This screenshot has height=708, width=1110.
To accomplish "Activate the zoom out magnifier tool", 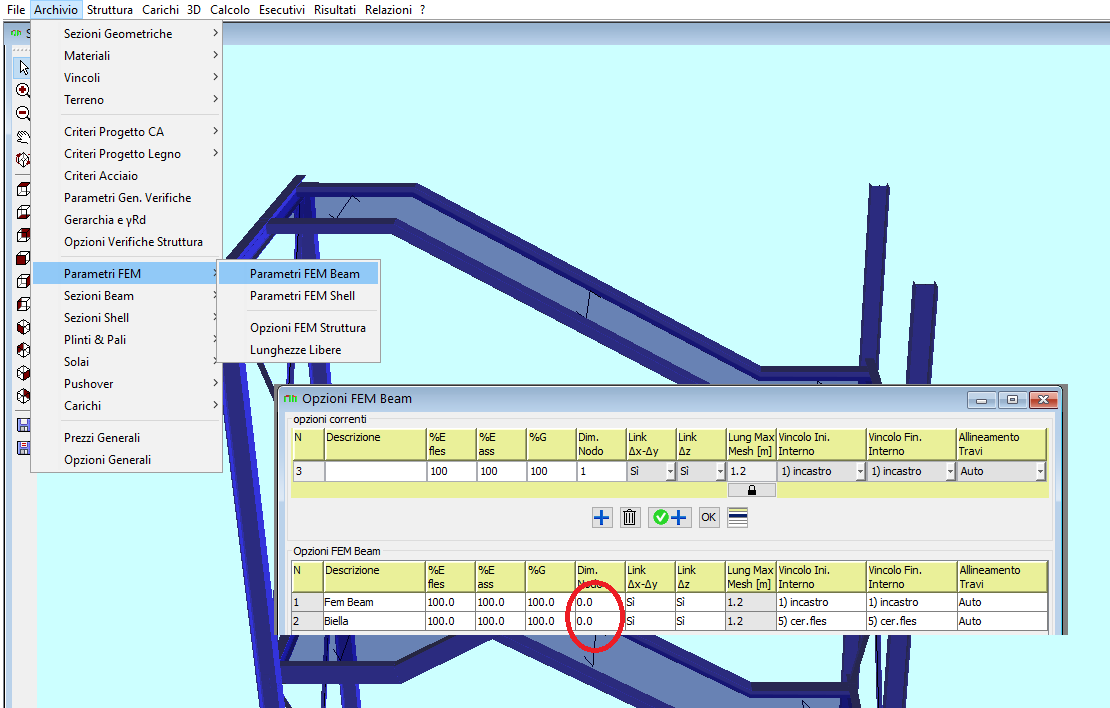I will click(23, 113).
